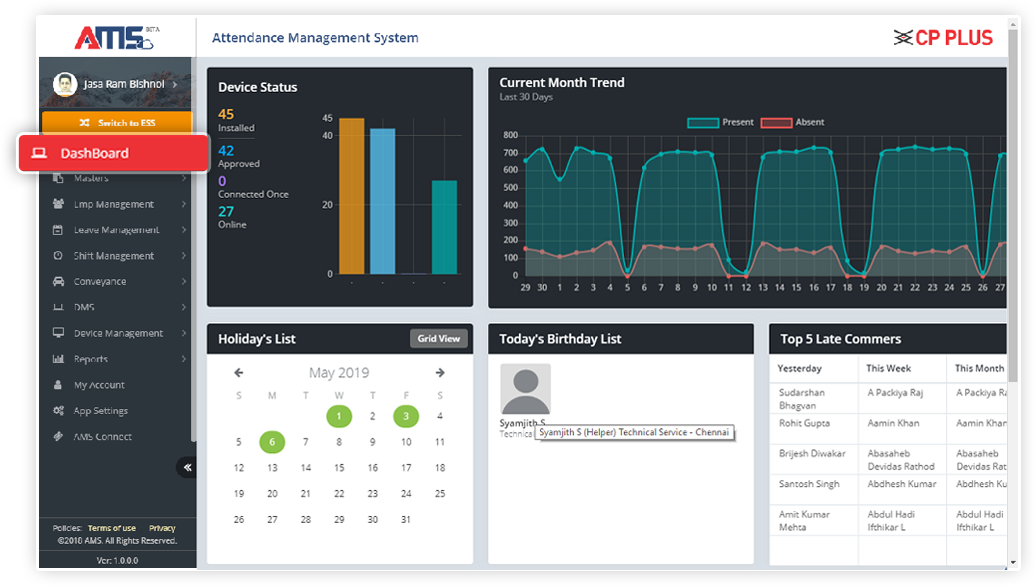
Task: Click Amit Kumar Mehta in late comers
Action: [x=804, y=521]
